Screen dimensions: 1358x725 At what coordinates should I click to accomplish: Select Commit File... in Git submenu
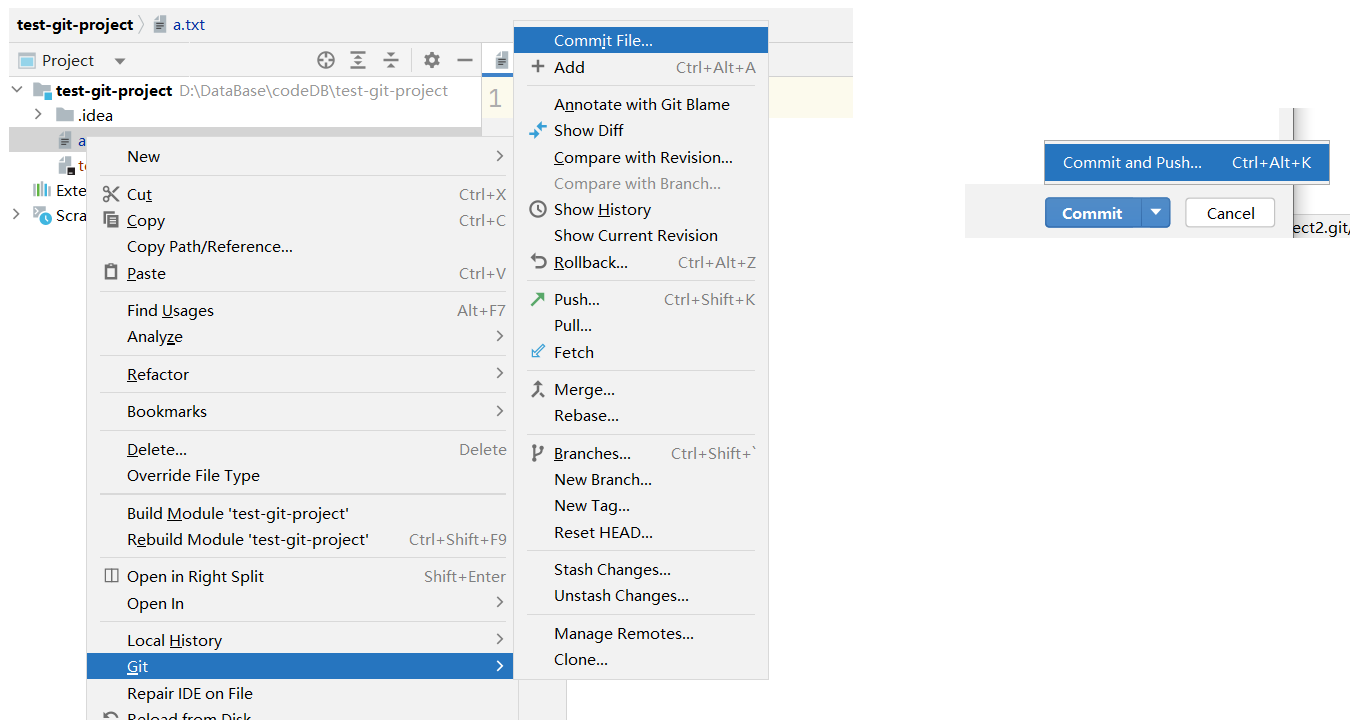tap(641, 40)
